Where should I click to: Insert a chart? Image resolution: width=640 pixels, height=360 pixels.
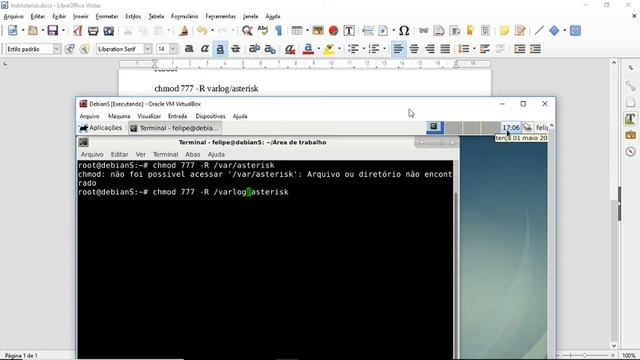coord(333,31)
